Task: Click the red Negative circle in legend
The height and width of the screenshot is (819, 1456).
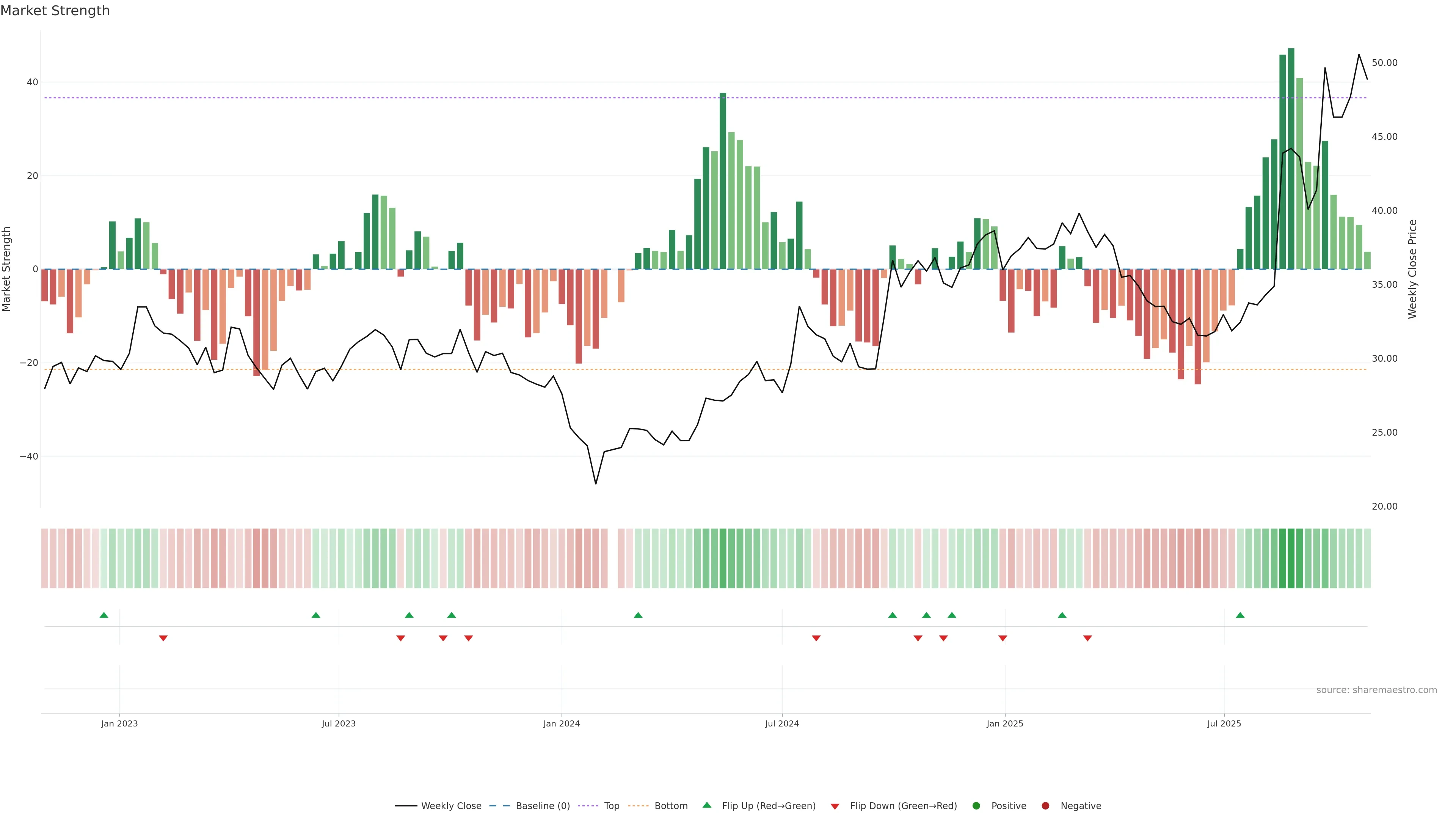Action: click(x=1045, y=805)
